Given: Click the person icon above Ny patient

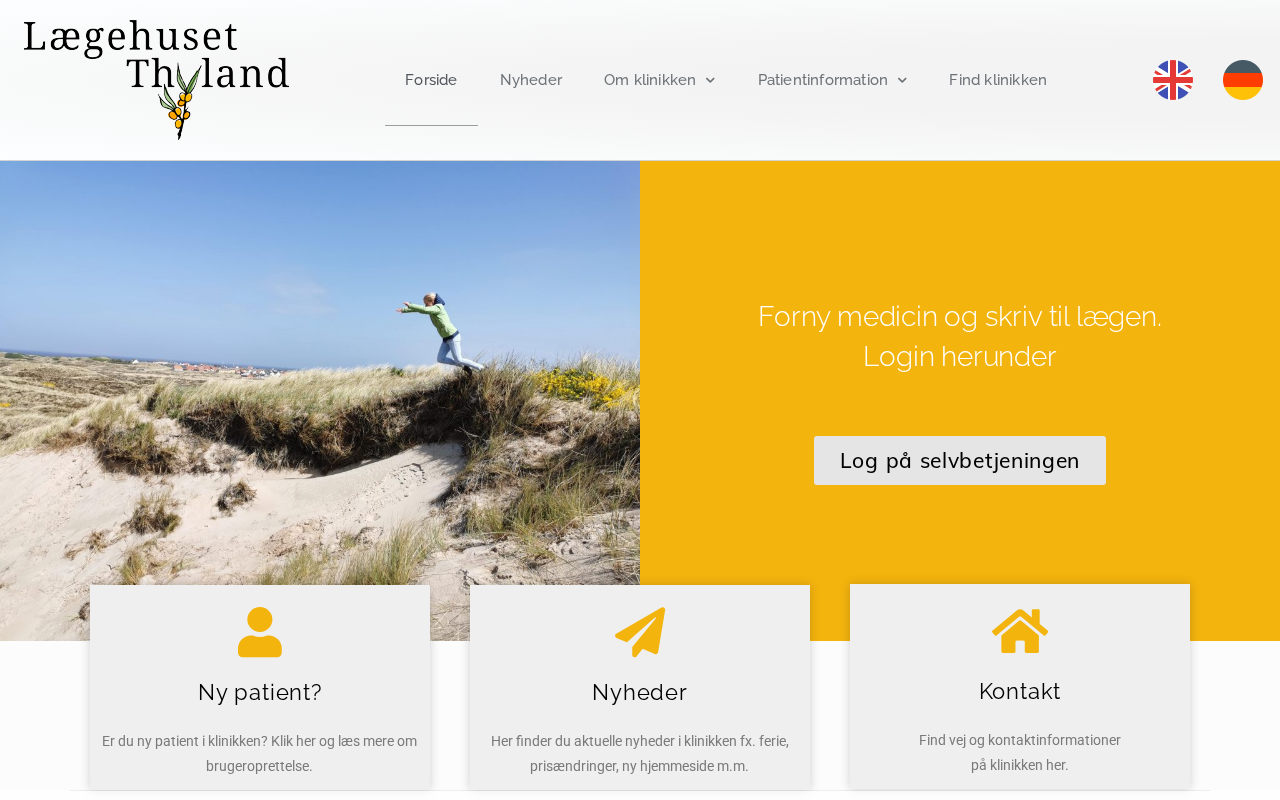Looking at the screenshot, I should (260, 632).
